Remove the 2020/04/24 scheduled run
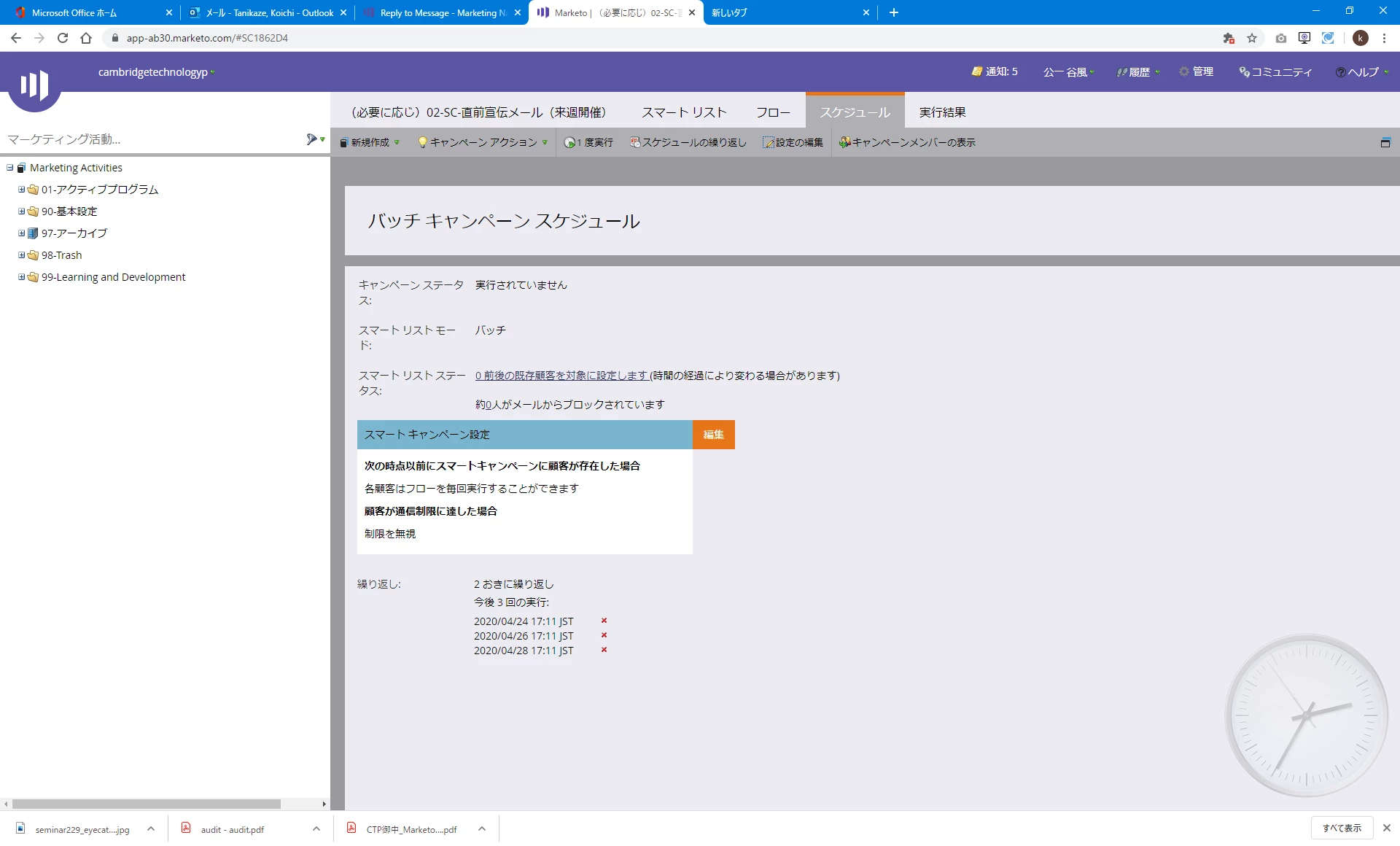Screen dimensions: 1400x846 click(604, 621)
